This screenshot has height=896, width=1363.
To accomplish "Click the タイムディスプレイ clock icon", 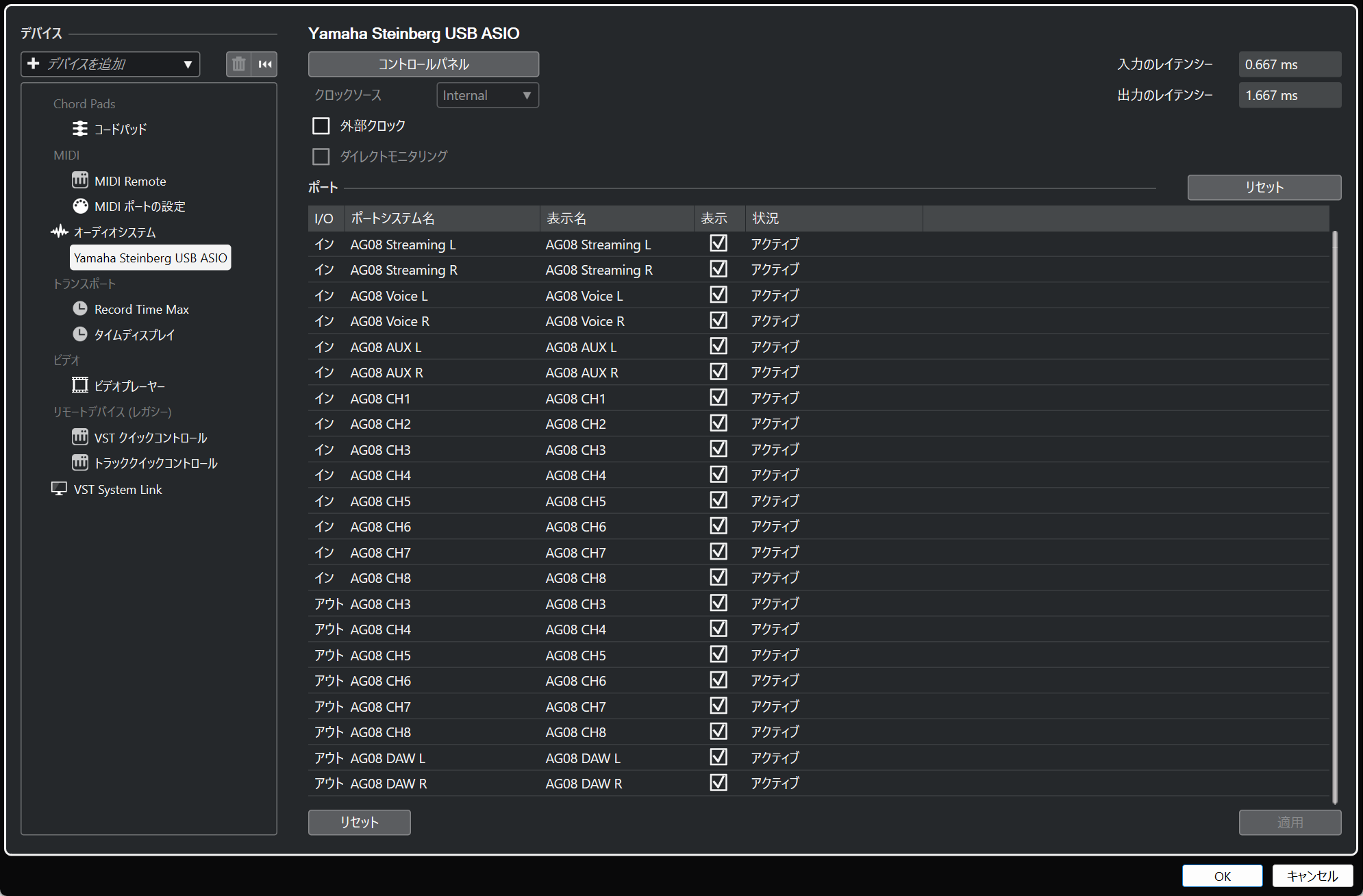I will [x=80, y=334].
